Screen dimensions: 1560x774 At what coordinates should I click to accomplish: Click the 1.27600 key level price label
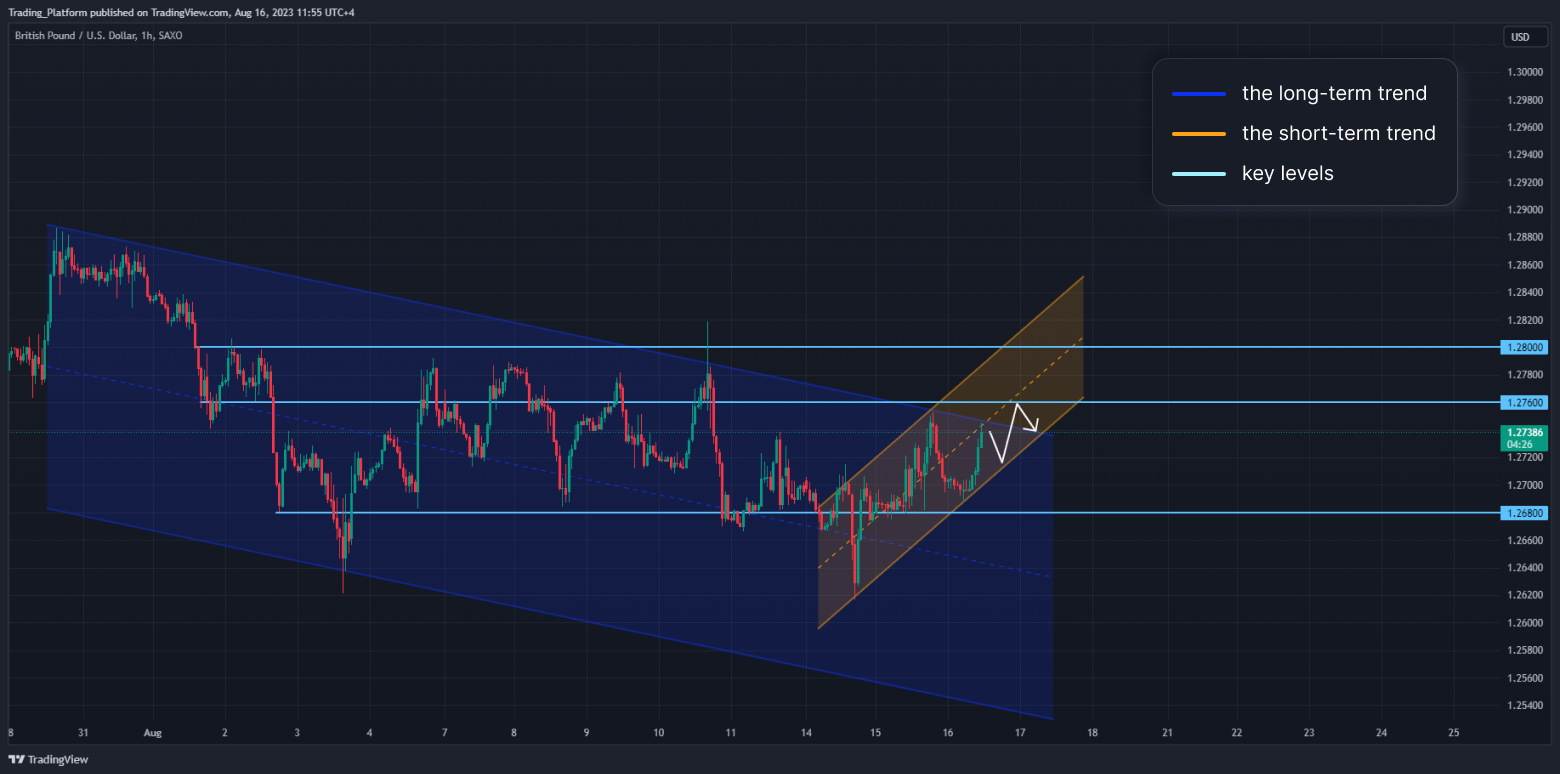click(x=1525, y=402)
